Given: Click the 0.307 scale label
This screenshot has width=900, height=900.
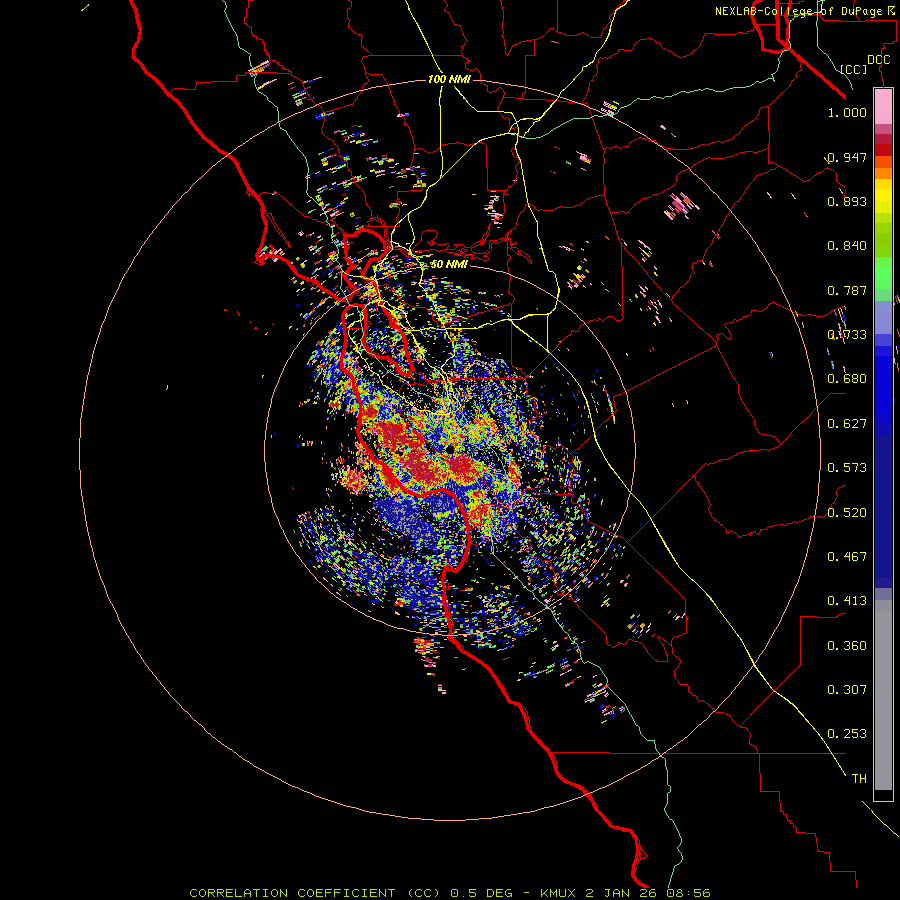Looking at the screenshot, I should 847,690.
